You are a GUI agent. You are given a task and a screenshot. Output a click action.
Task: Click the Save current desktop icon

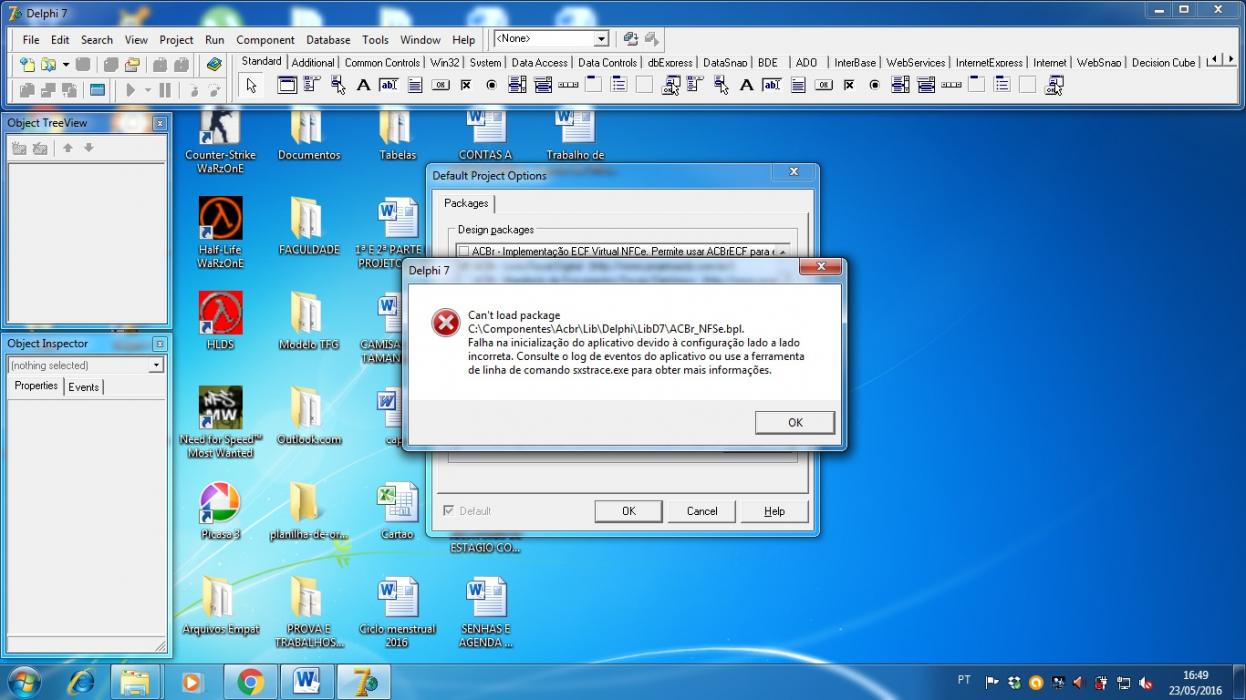(630, 39)
